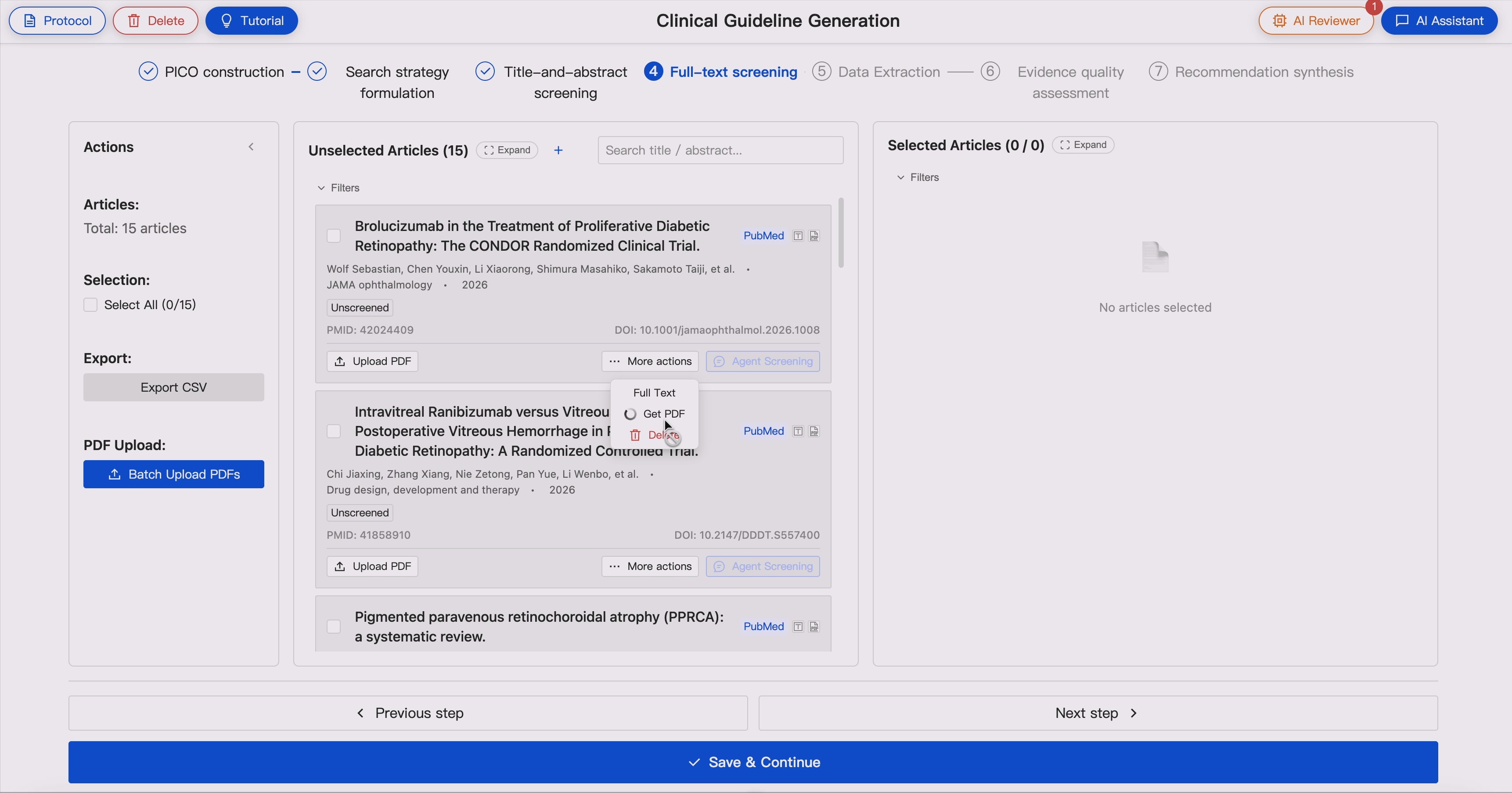The width and height of the screenshot is (1512, 793).
Task: Click Export CSV button
Action: [x=174, y=387]
